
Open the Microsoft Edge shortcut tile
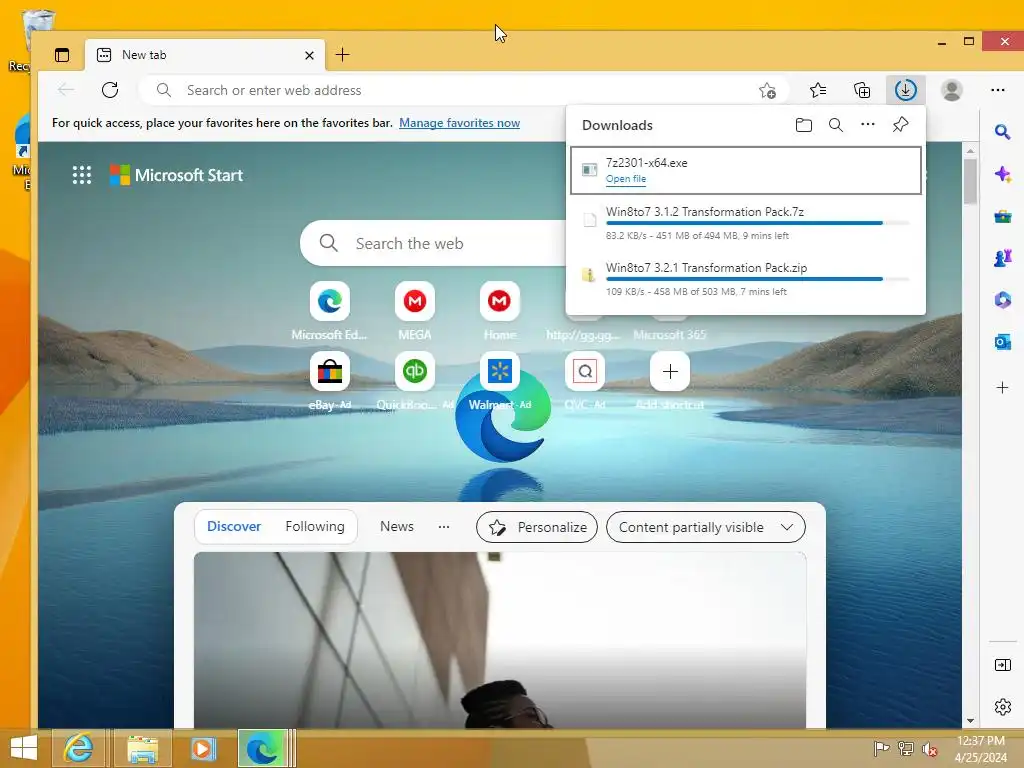click(330, 301)
